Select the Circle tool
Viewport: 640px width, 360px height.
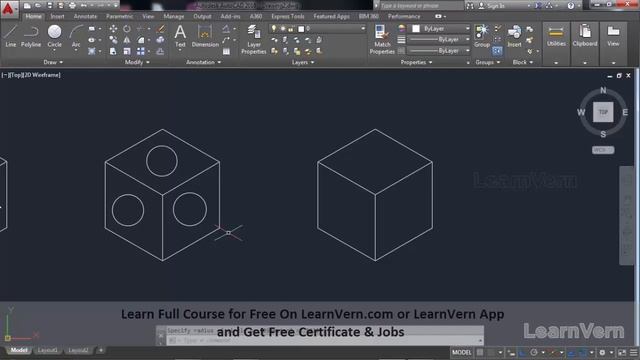tap(54, 36)
